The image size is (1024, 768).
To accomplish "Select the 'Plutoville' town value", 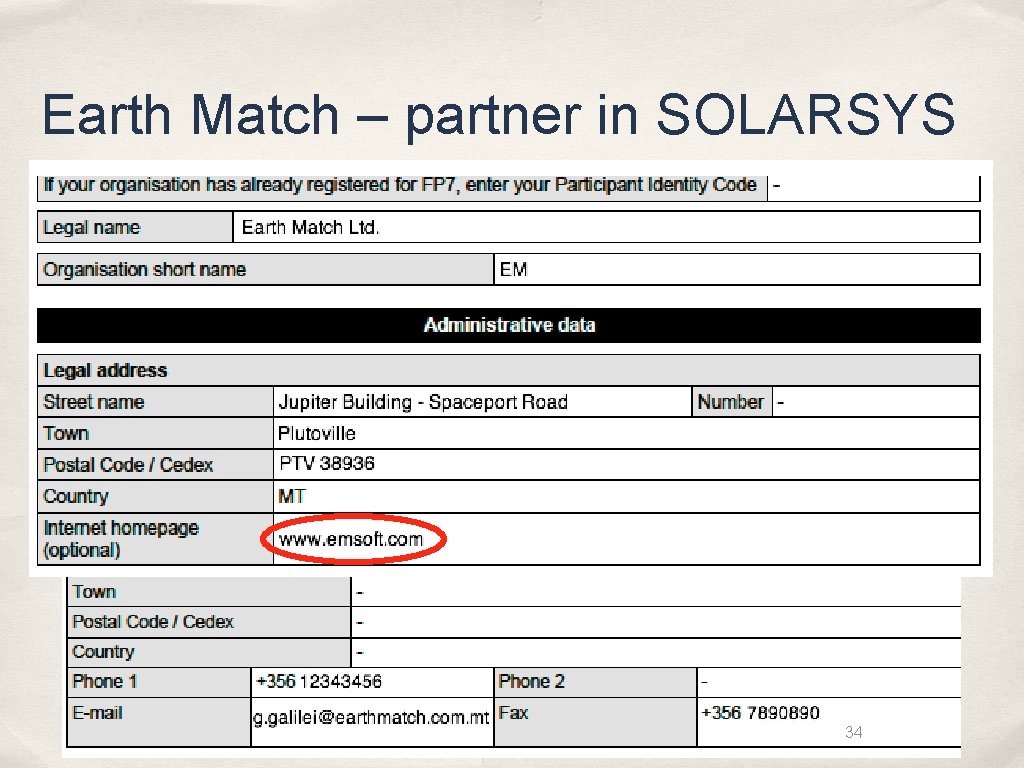I will tap(317, 433).
